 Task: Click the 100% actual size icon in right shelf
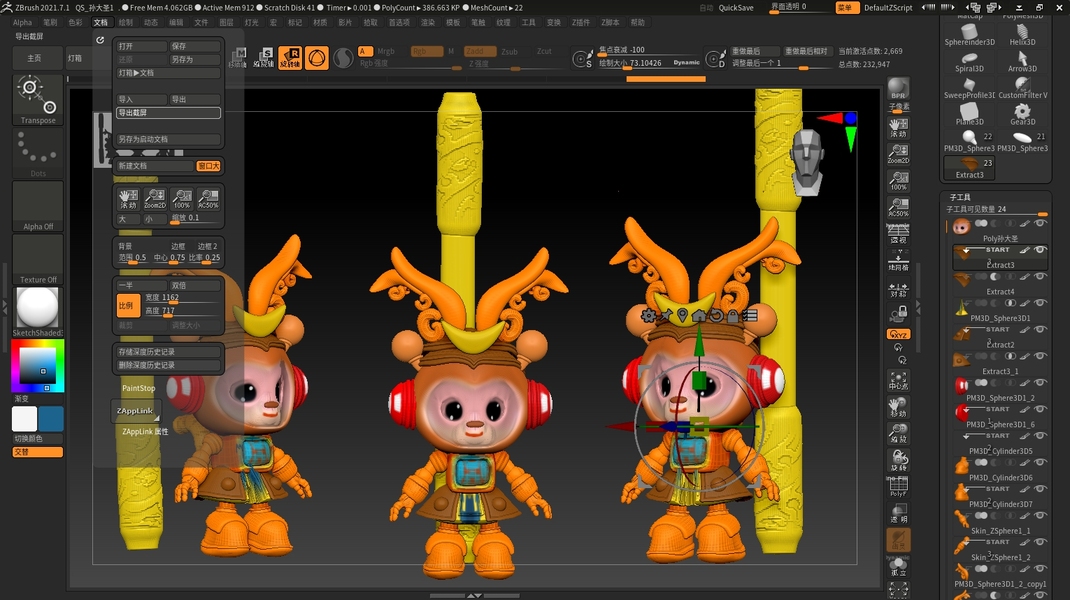click(x=898, y=180)
